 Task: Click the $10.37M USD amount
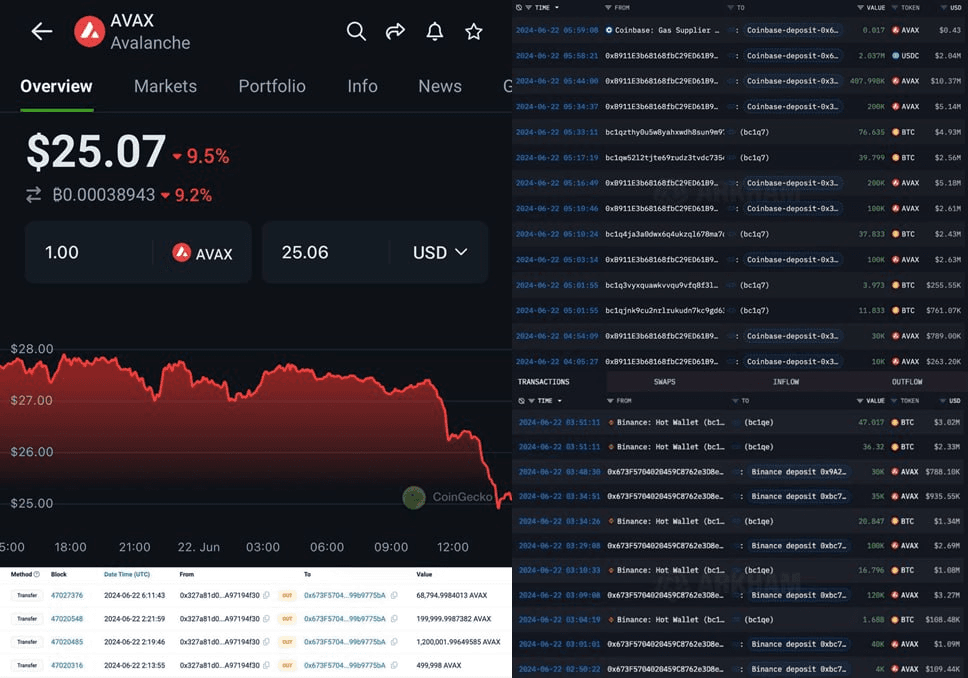pyautogui.click(x=946, y=81)
